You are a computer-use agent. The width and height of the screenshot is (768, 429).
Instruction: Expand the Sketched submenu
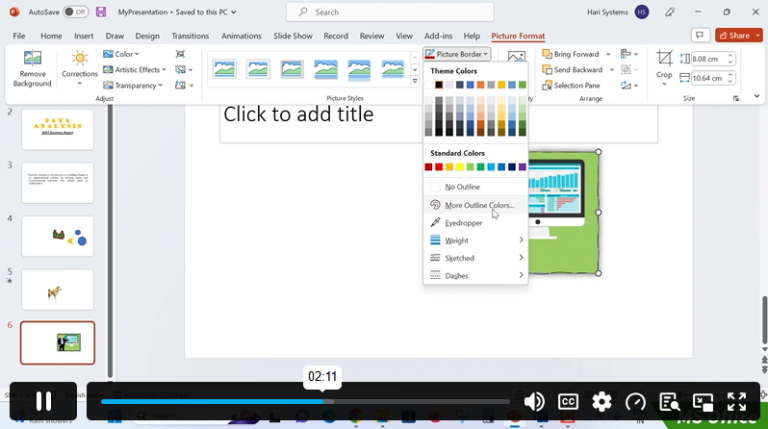pyautogui.click(x=475, y=258)
